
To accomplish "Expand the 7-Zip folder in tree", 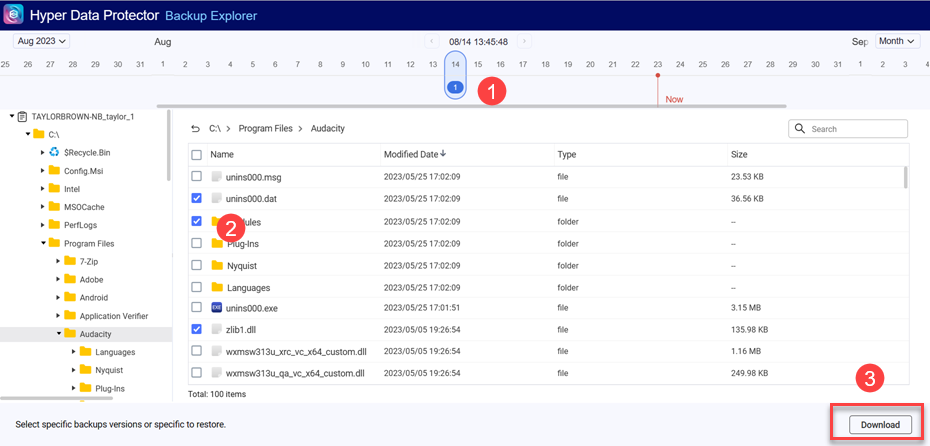I will click(57, 261).
